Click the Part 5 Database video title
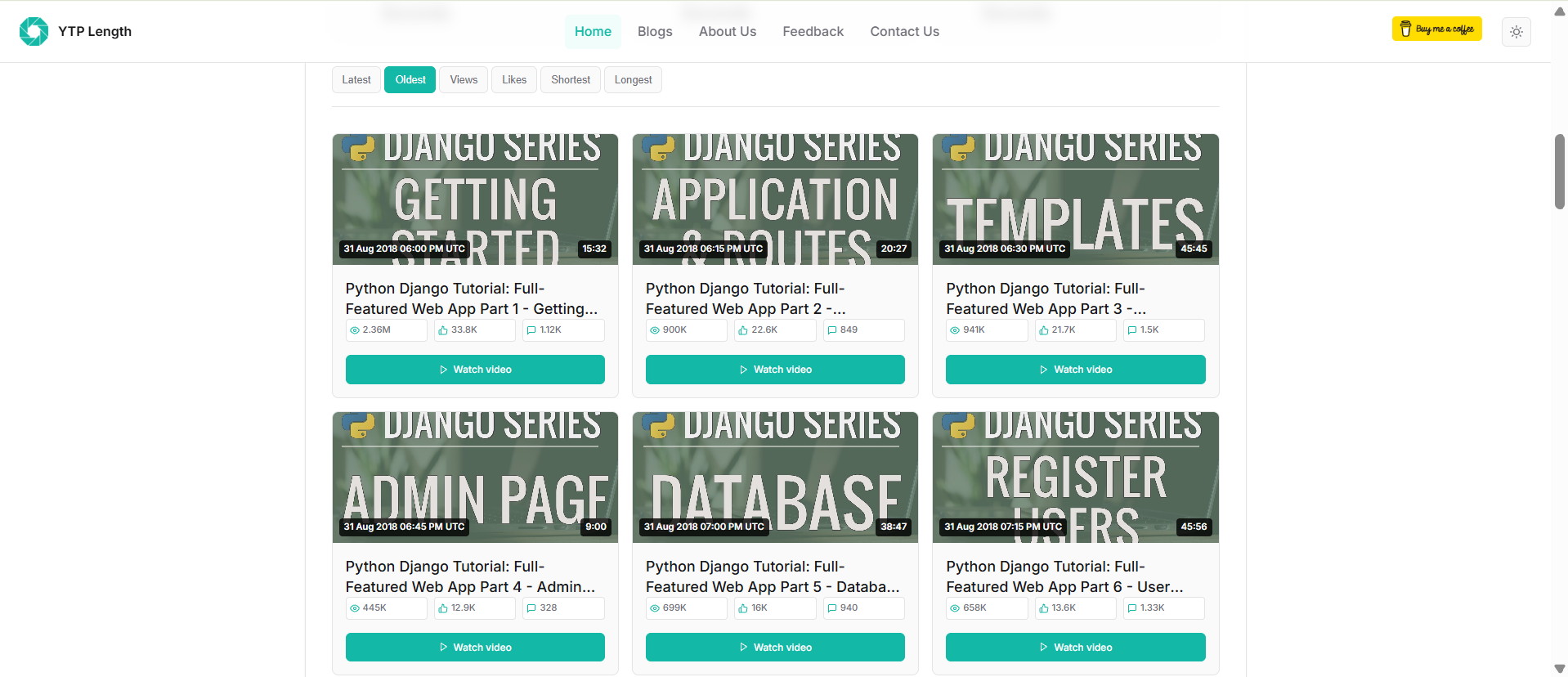This screenshot has width=1568, height=677. click(x=773, y=576)
